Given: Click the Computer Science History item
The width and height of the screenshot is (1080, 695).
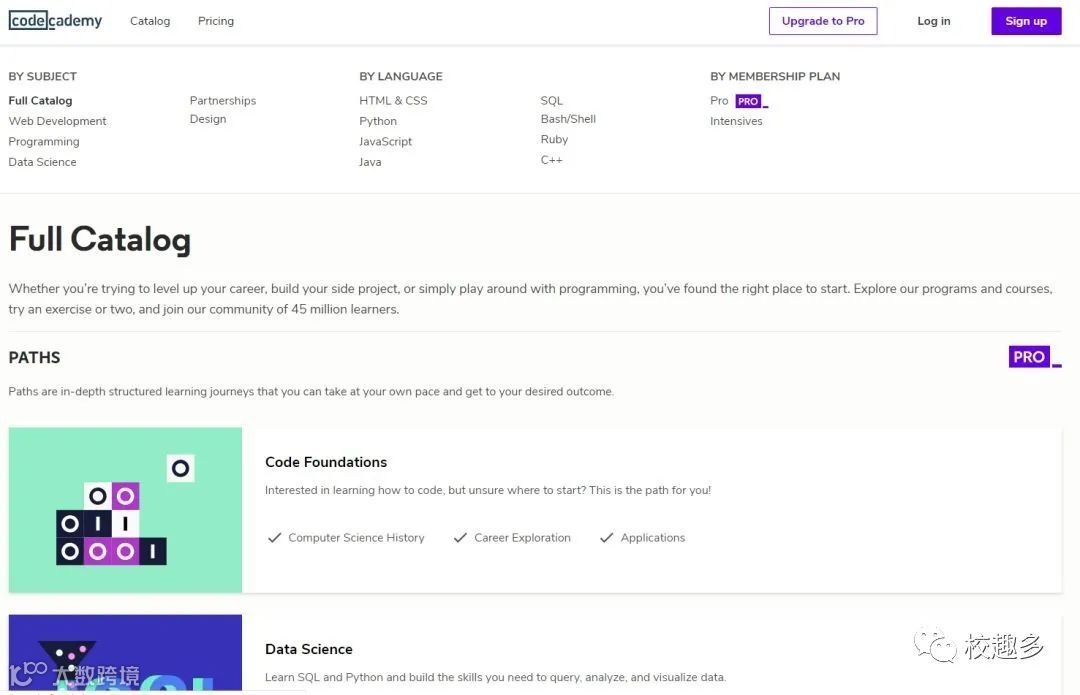Looking at the screenshot, I should (x=346, y=538).
